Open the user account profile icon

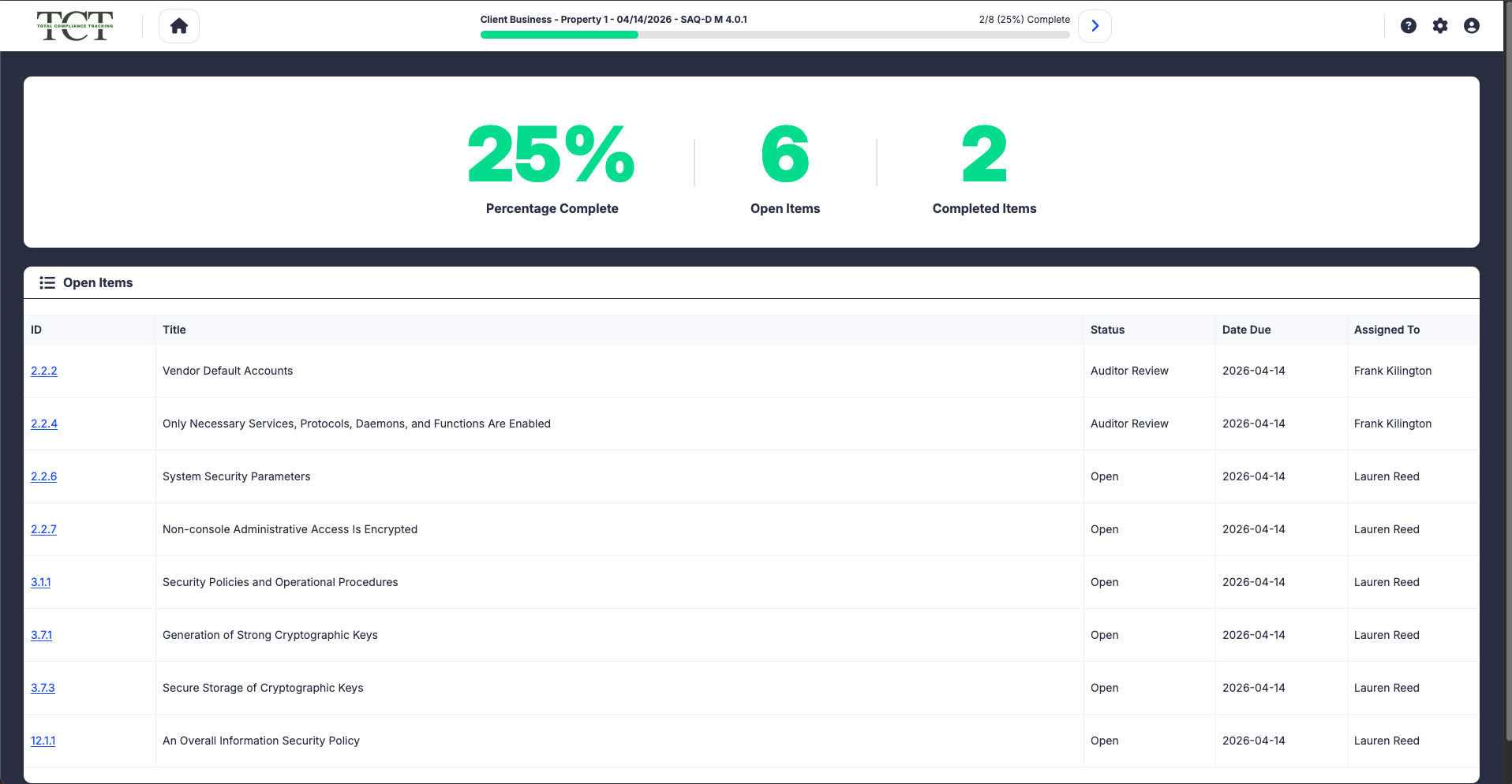point(1471,26)
